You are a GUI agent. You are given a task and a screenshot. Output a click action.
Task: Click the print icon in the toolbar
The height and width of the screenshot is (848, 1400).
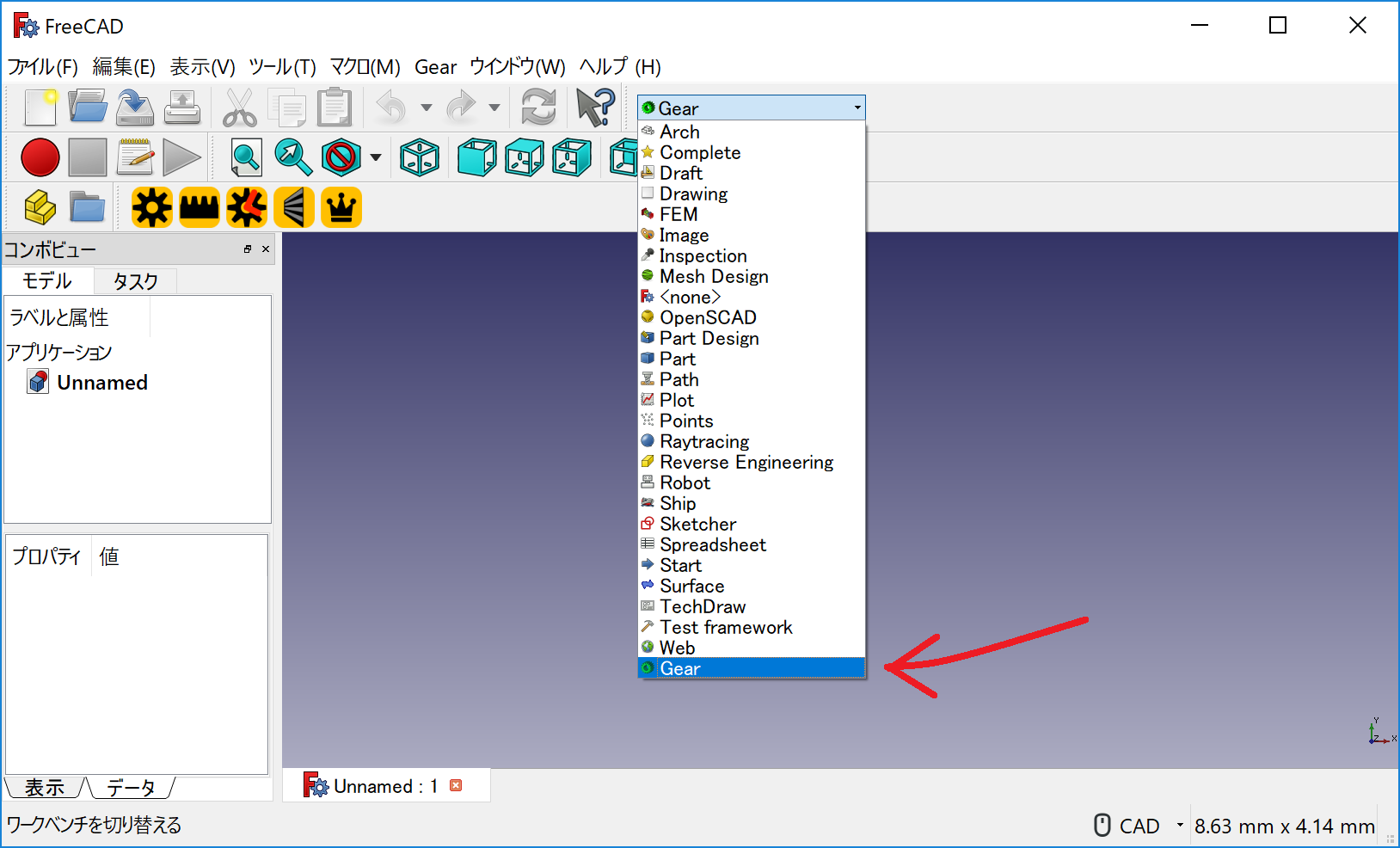point(182,108)
